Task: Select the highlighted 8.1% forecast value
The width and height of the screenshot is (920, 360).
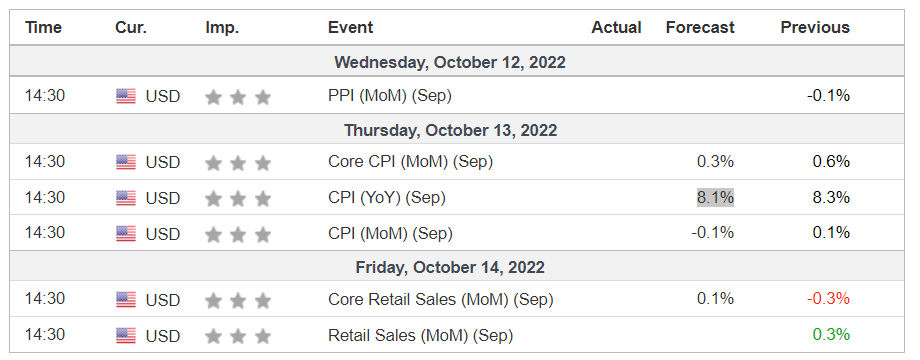Action: pyautogui.click(x=715, y=198)
